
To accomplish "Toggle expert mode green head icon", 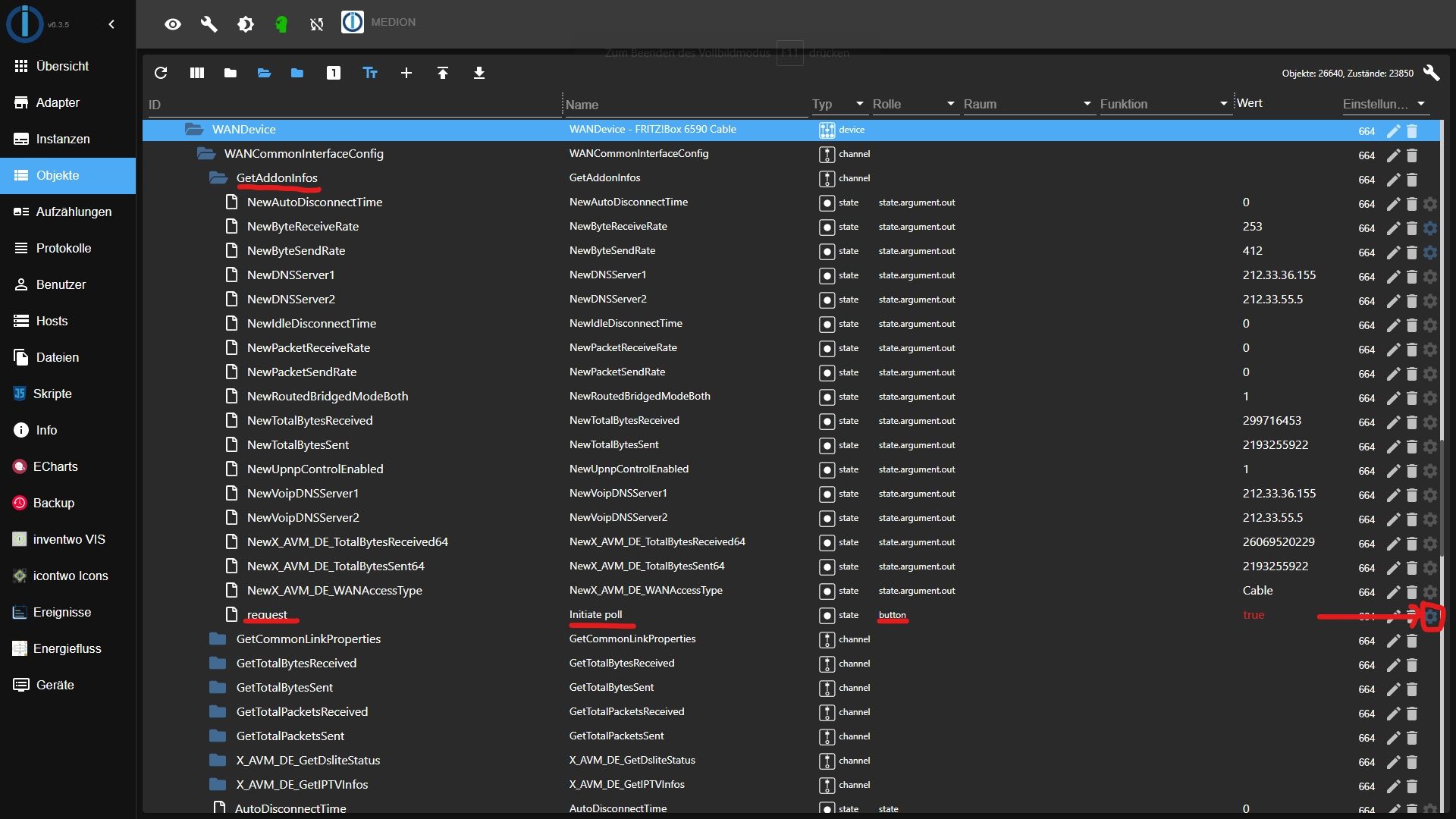I will point(281,24).
